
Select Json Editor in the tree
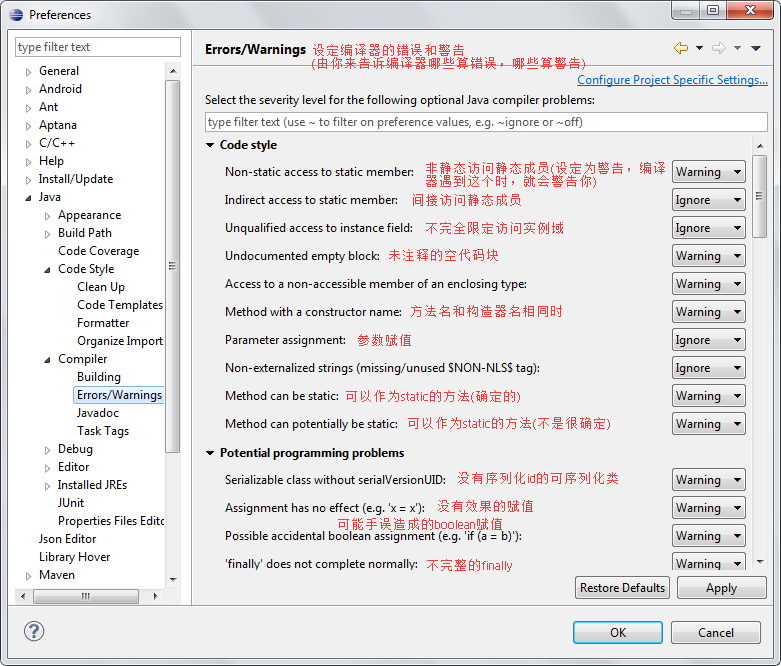[x=67, y=539]
